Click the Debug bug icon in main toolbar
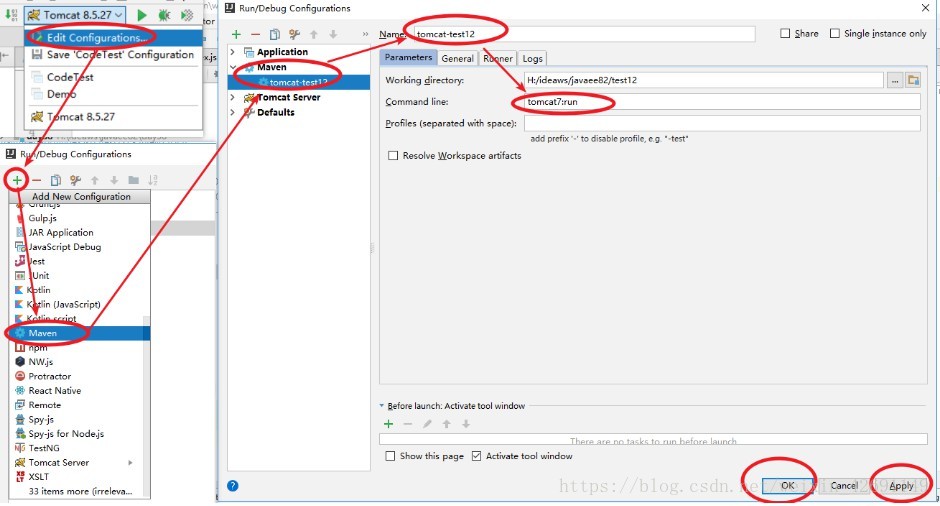 [164, 15]
